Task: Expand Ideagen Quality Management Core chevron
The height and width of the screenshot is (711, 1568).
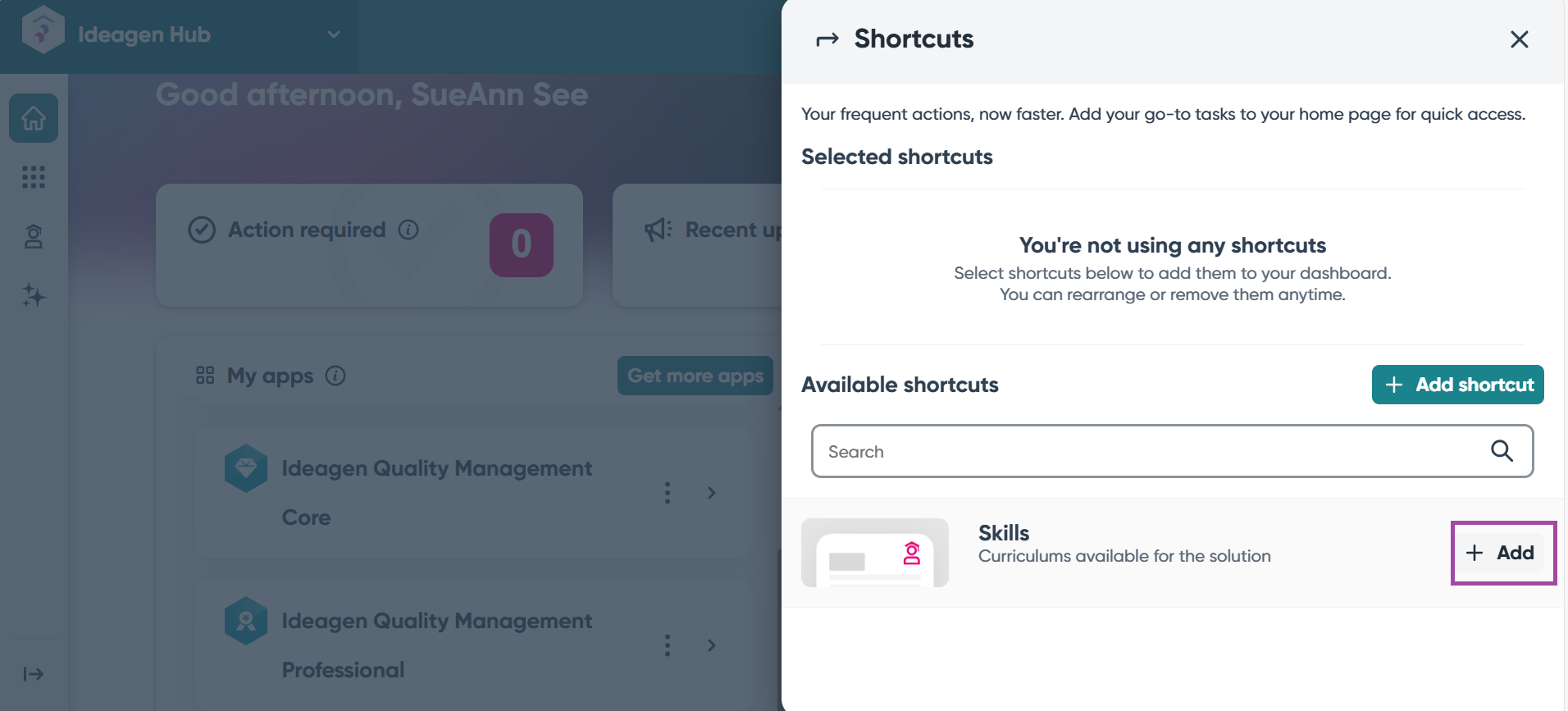Action: point(711,493)
